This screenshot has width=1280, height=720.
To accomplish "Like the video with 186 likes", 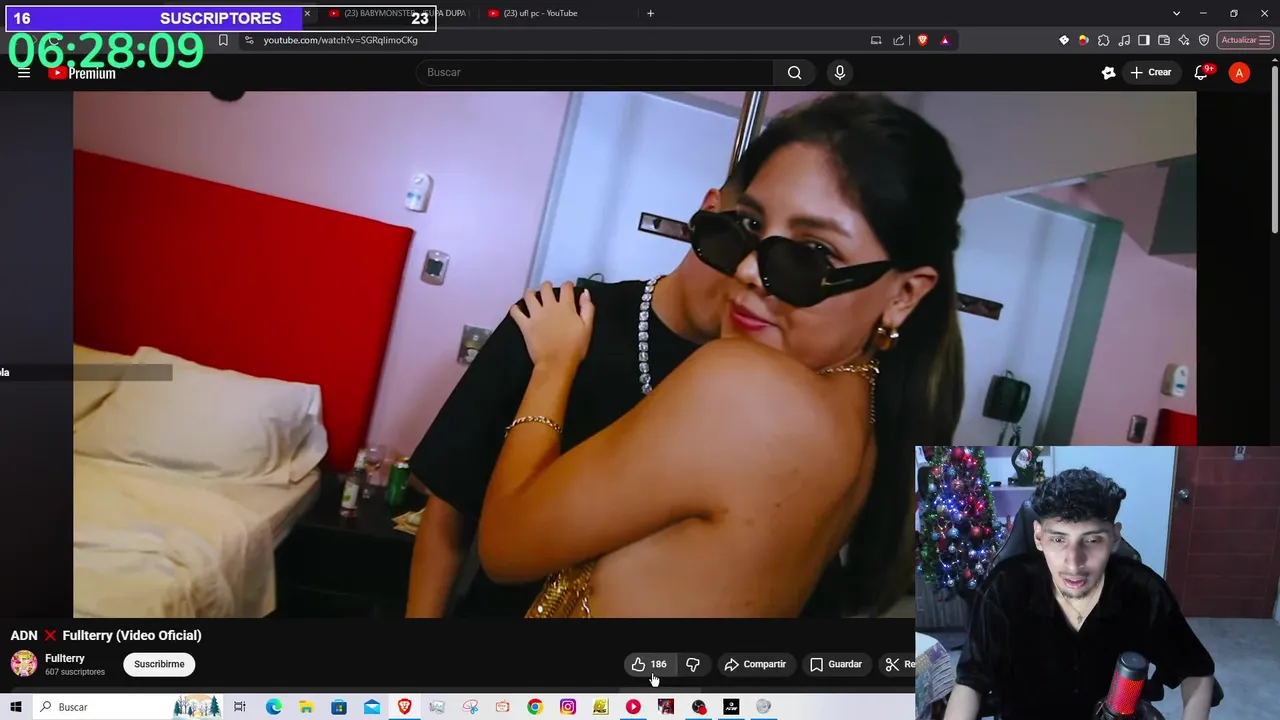I will pyautogui.click(x=649, y=664).
